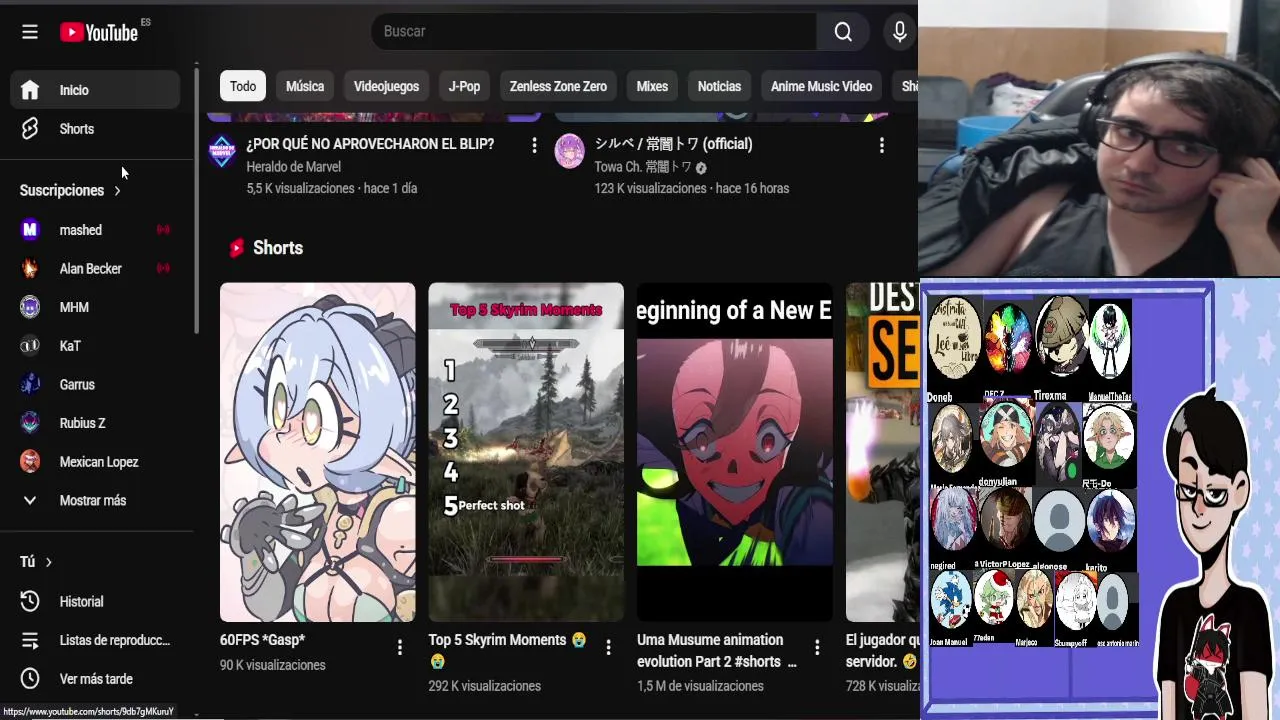The height and width of the screenshot is (720, 1280).
Task: Select the Noticias filter chip
Action: click(719, 86)
